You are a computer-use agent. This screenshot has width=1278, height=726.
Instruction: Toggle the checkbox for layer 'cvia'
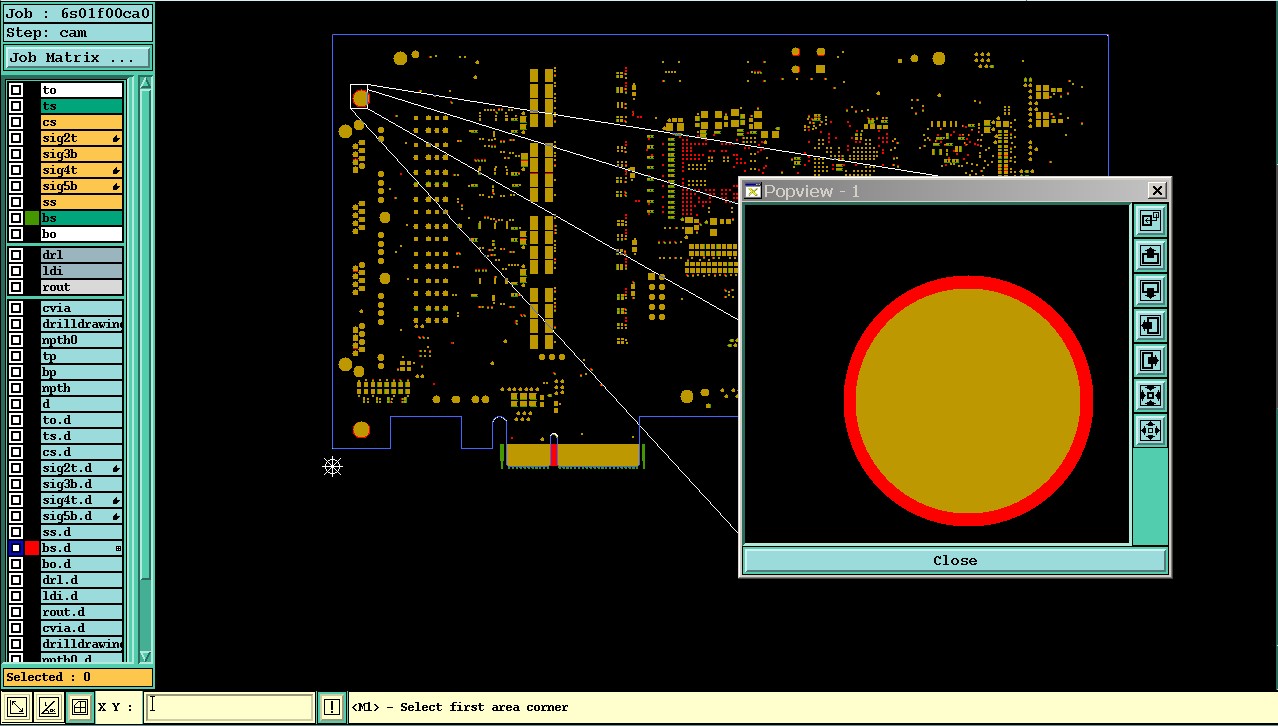click(x=16, y=308)
